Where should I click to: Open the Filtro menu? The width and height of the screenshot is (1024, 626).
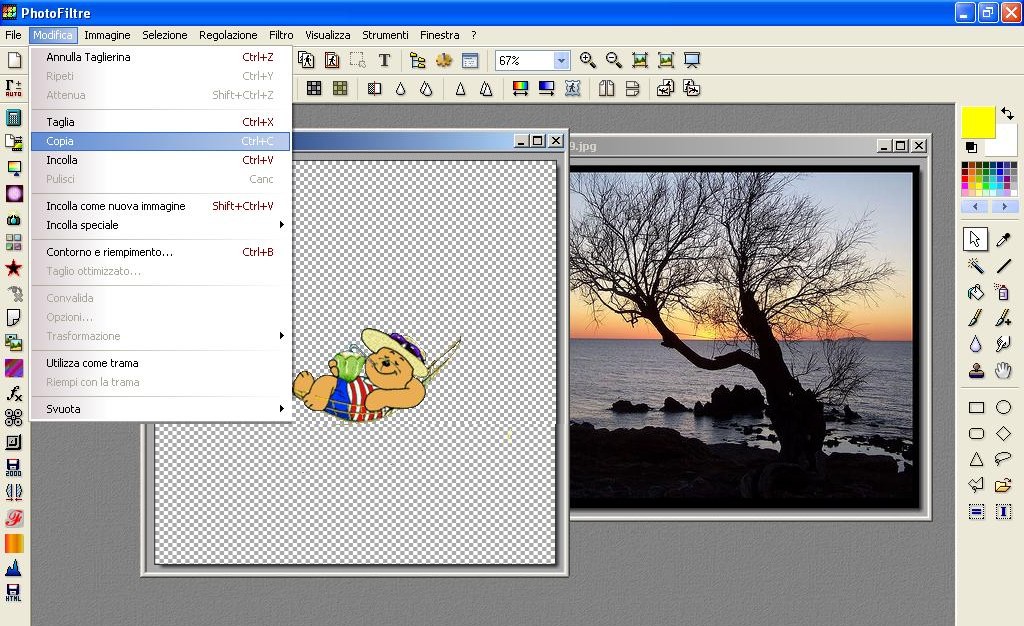(281, 35)
